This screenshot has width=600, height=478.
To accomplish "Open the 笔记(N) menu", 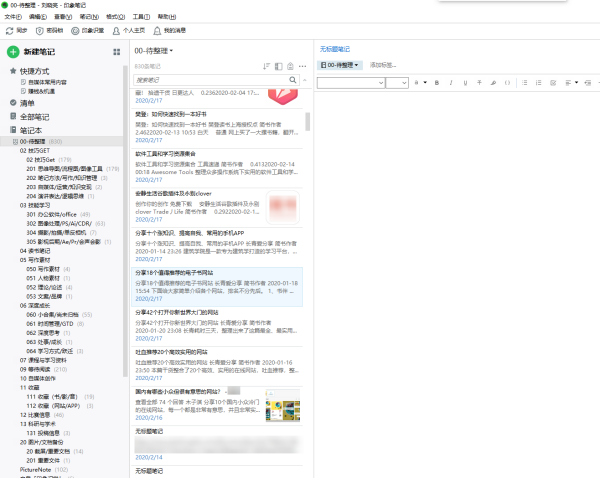I will [x=89, y=17].
